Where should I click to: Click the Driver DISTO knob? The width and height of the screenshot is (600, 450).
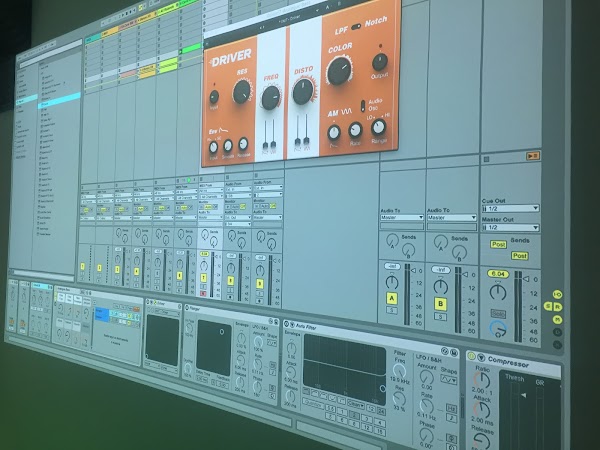pos(303,91)
